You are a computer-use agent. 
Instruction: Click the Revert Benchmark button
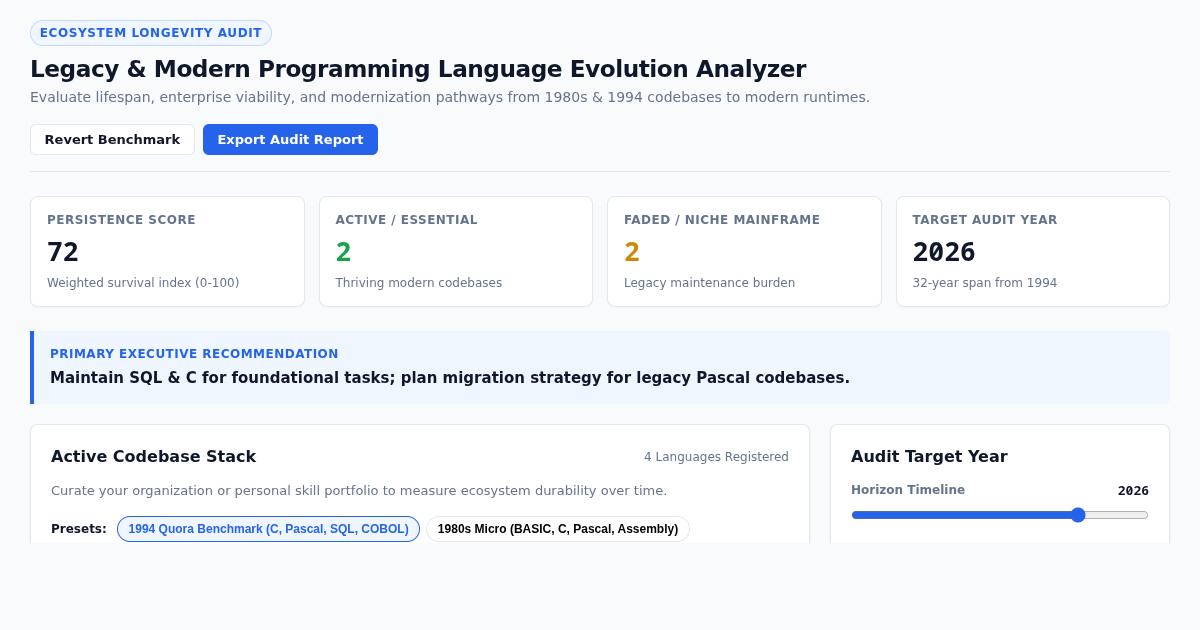coord(112,139)
